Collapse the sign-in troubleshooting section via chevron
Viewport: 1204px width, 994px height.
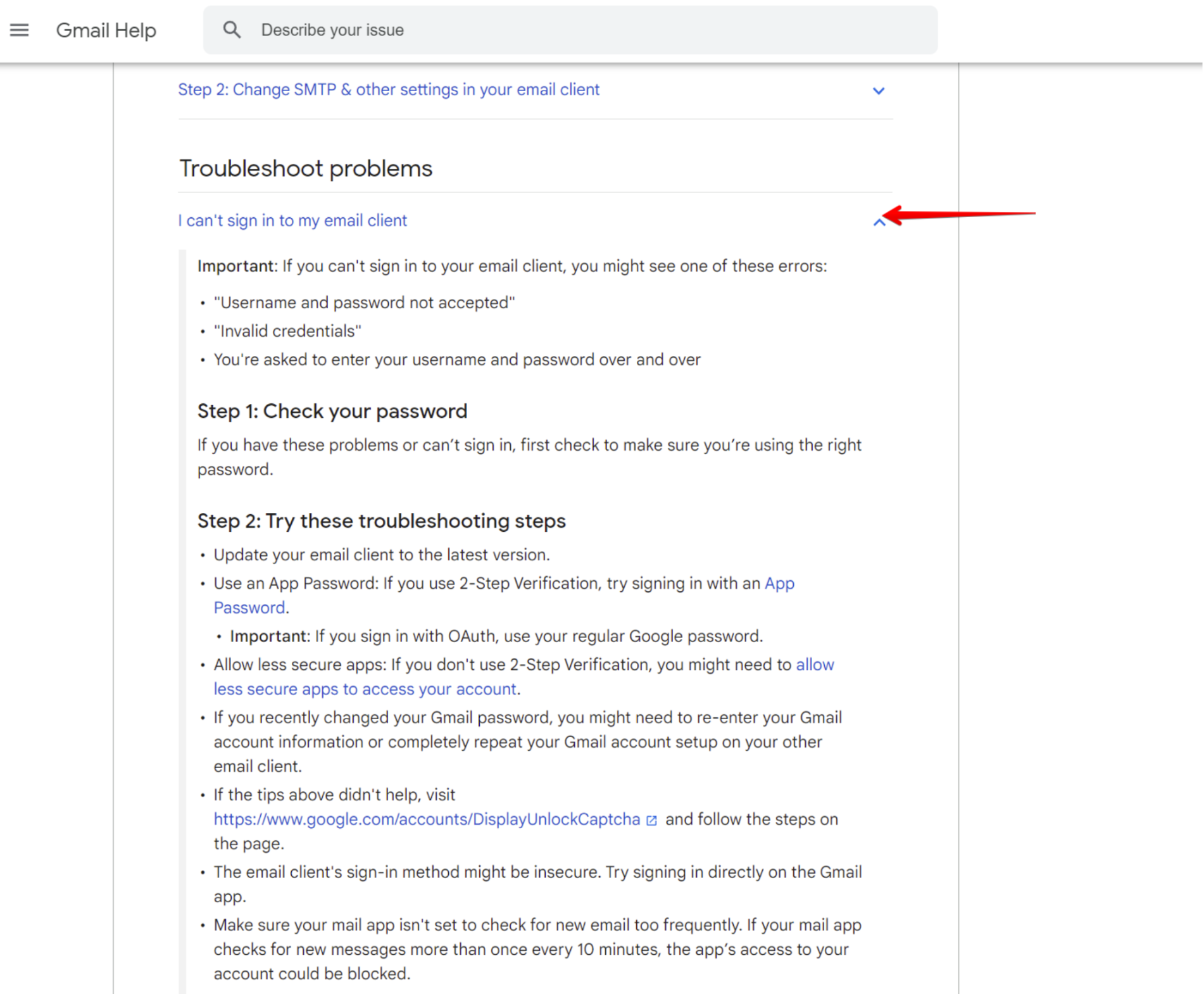pos(879,222)
